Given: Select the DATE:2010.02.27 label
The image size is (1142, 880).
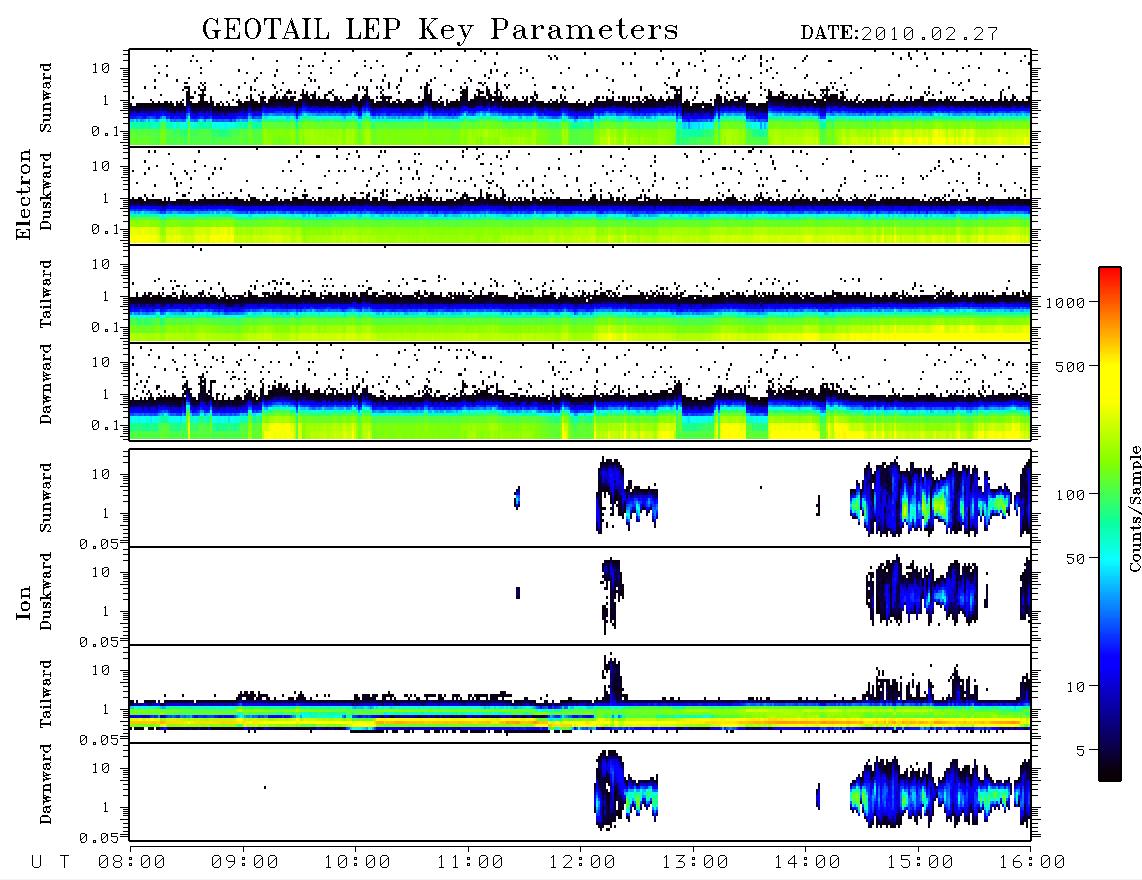Looking at the screenshot, I should coord(899,34).
